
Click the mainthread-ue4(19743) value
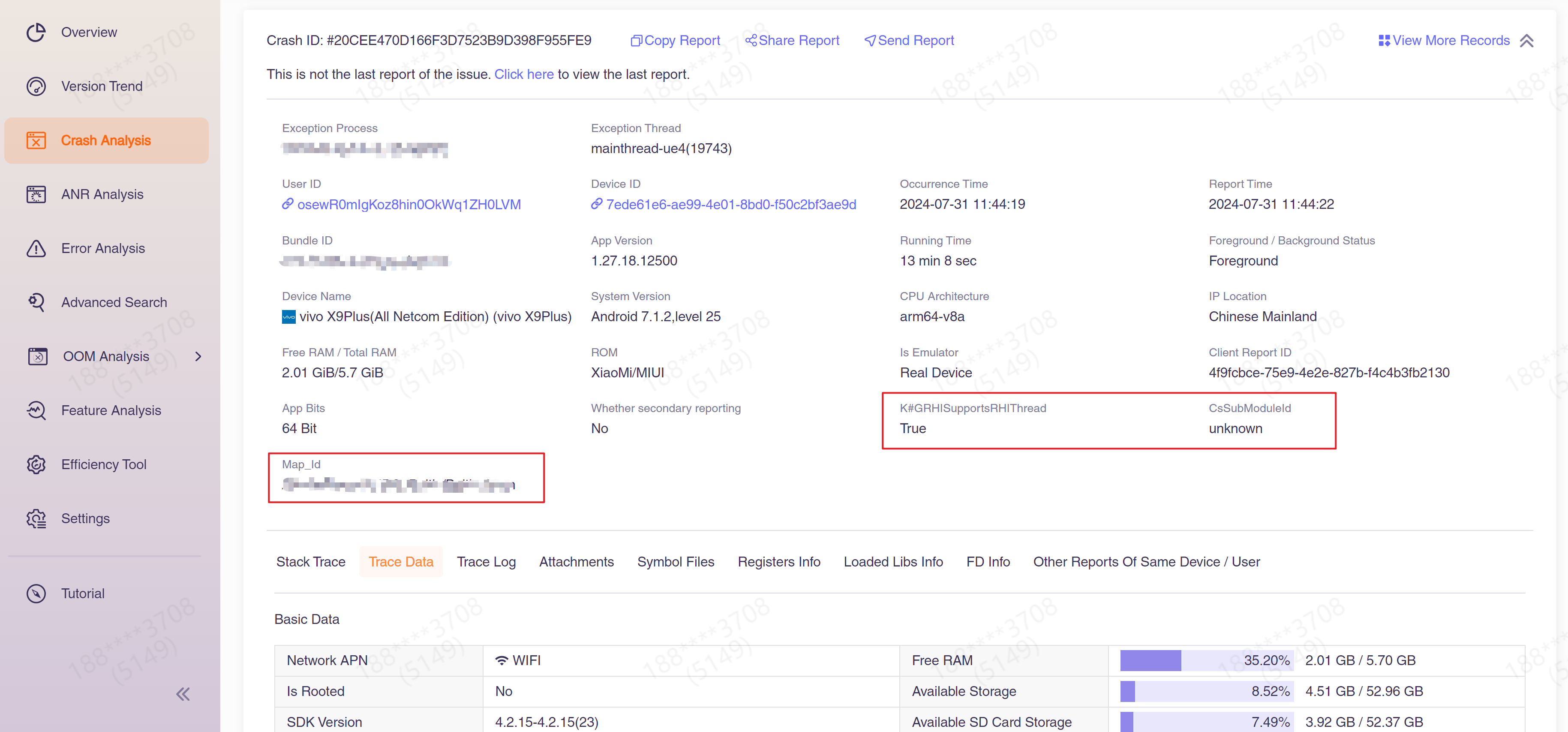click(x=661, y=149)
